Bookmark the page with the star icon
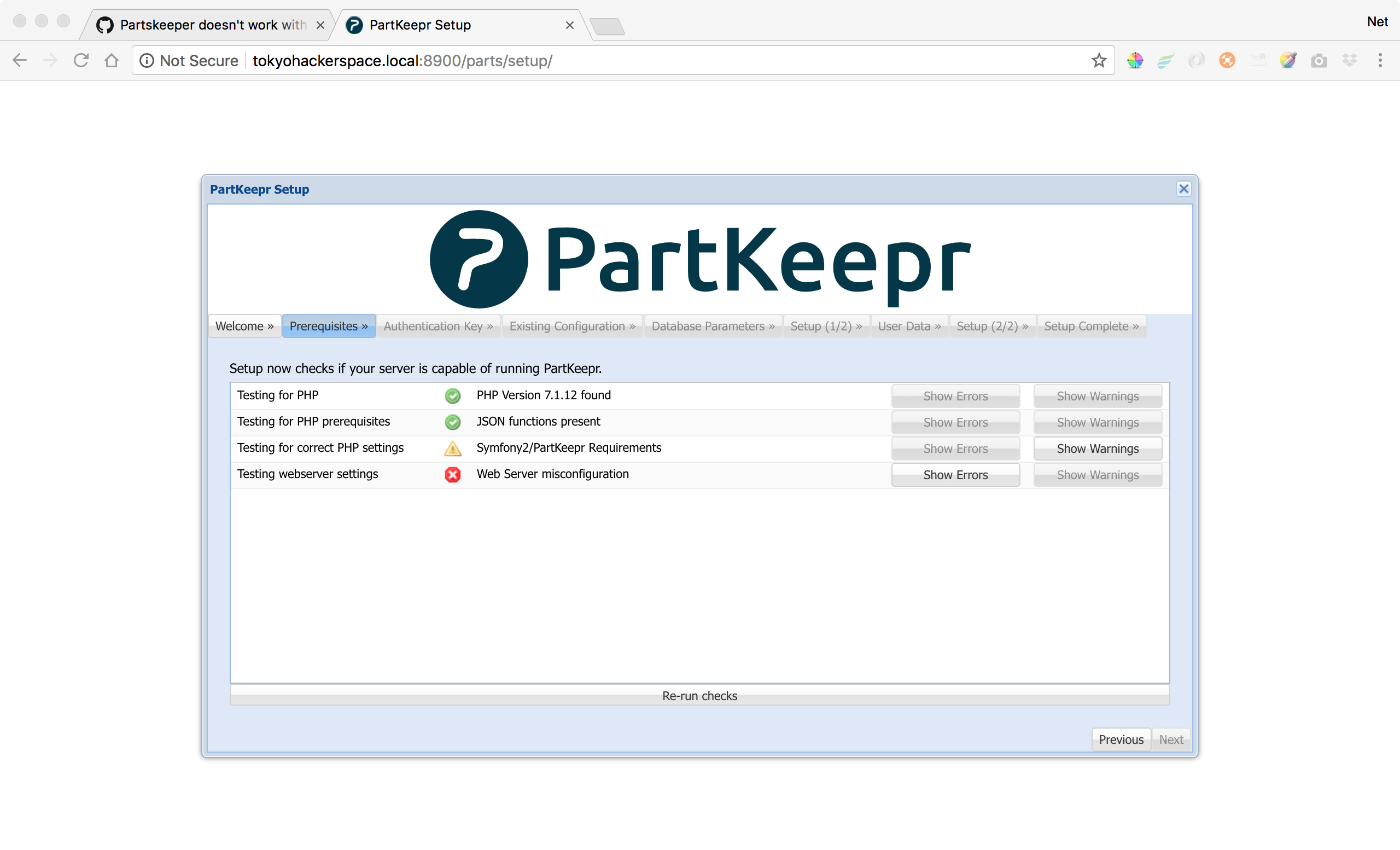Viewport: 1400px width, 850px height. point(1099,60)
